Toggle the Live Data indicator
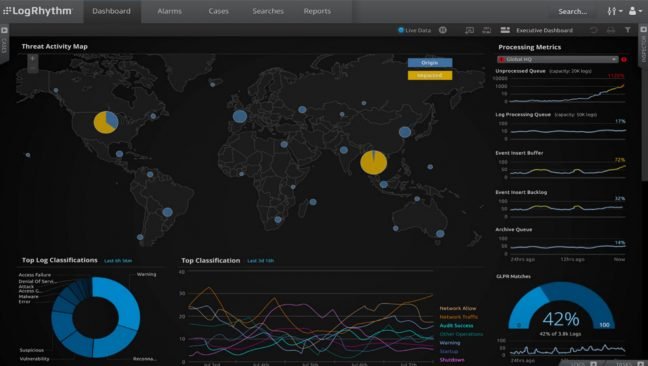This screenshot has height=366, width=648. click(x=414, y=30)
